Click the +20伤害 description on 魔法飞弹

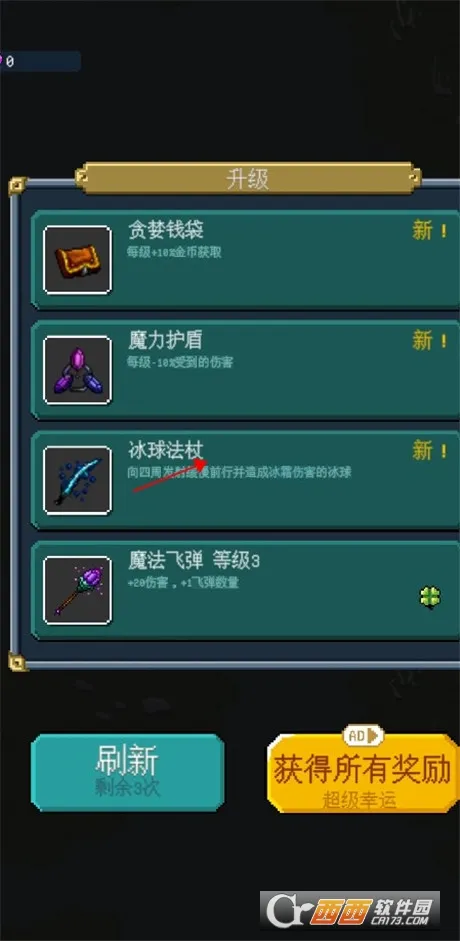coord(183,583)
